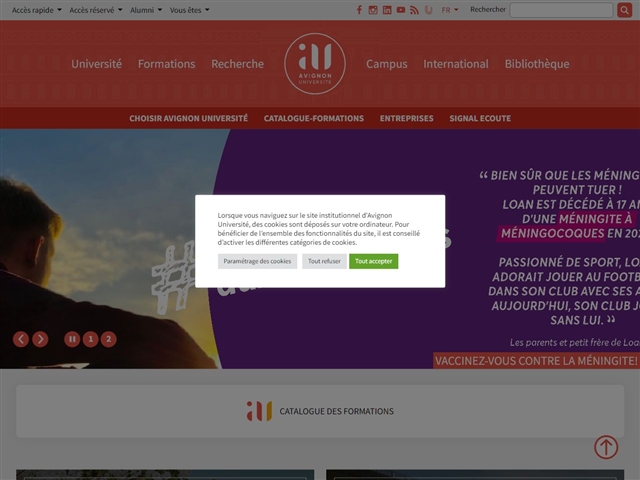Viewport: 640px width, 480px height.
Task: Pause the slideshow
Action: 72,339
